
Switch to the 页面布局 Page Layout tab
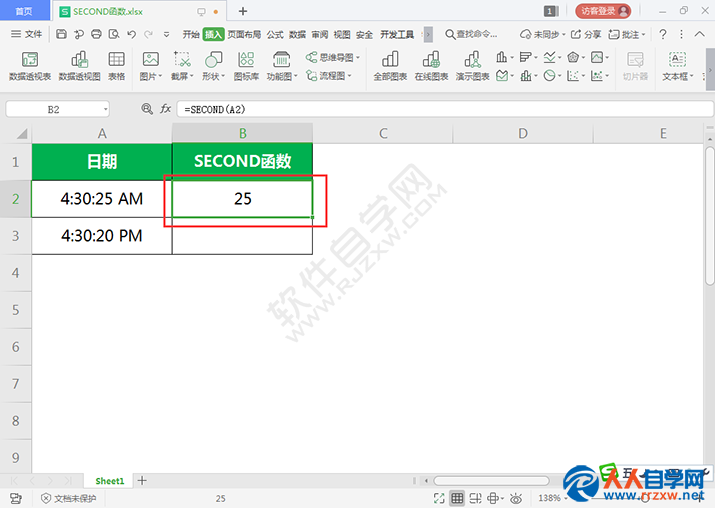[244, 34]
